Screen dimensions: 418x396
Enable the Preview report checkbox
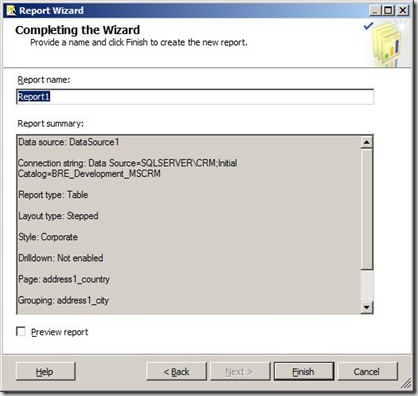point(21,332)
